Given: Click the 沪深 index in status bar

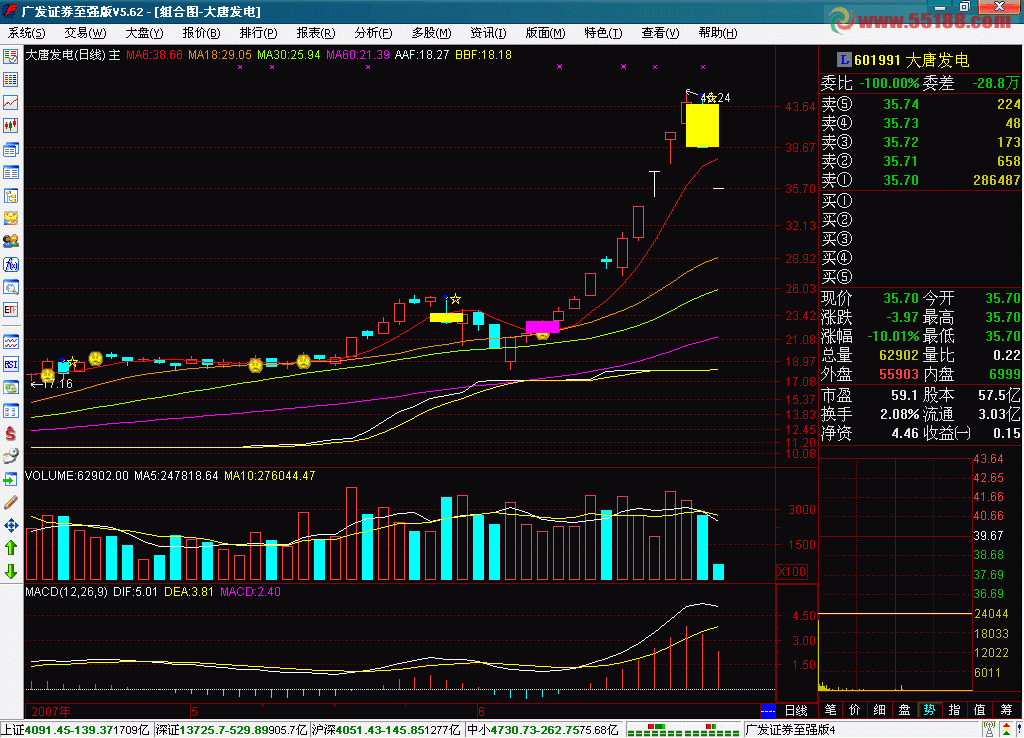Looking at the screenshot, I should point(387,730).
